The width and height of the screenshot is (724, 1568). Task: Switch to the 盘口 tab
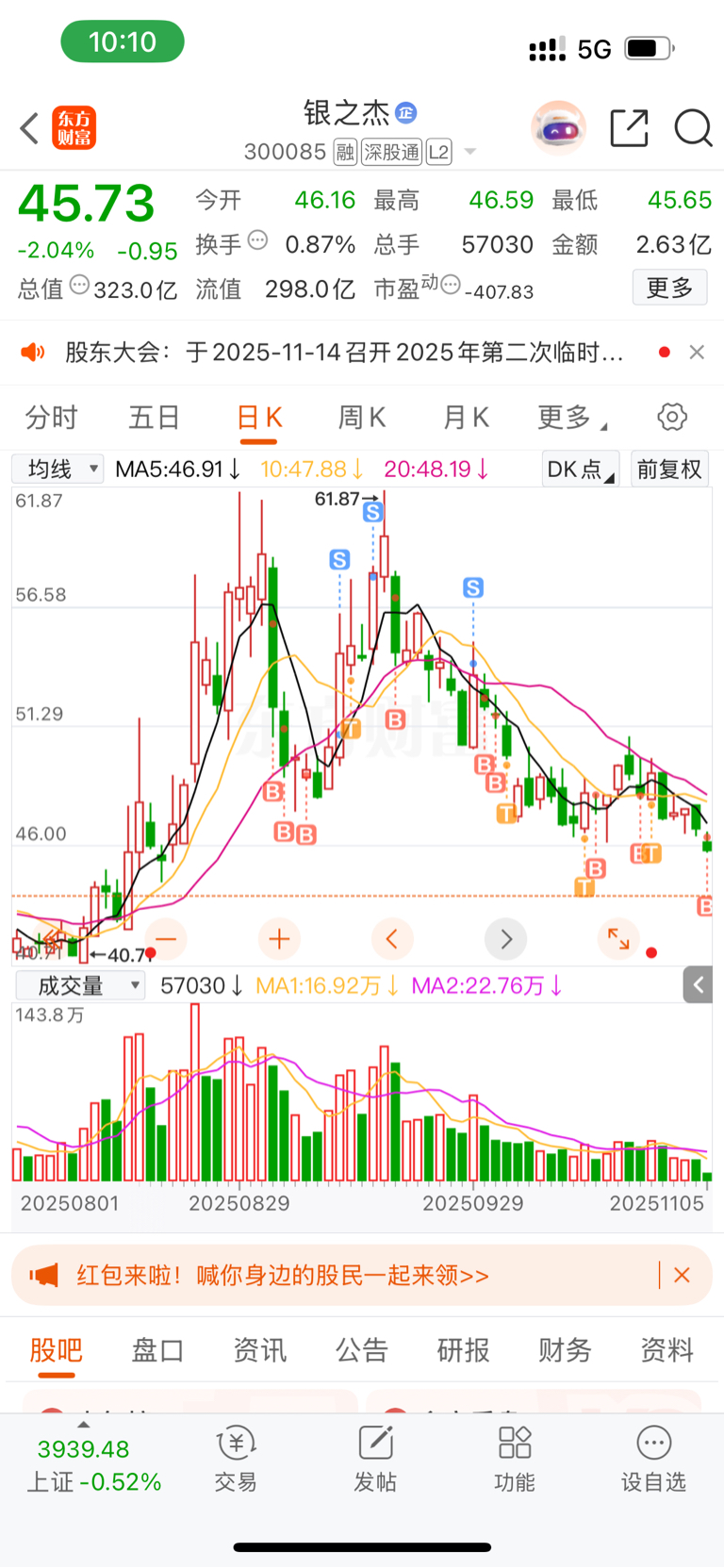tap(157, 1350)
